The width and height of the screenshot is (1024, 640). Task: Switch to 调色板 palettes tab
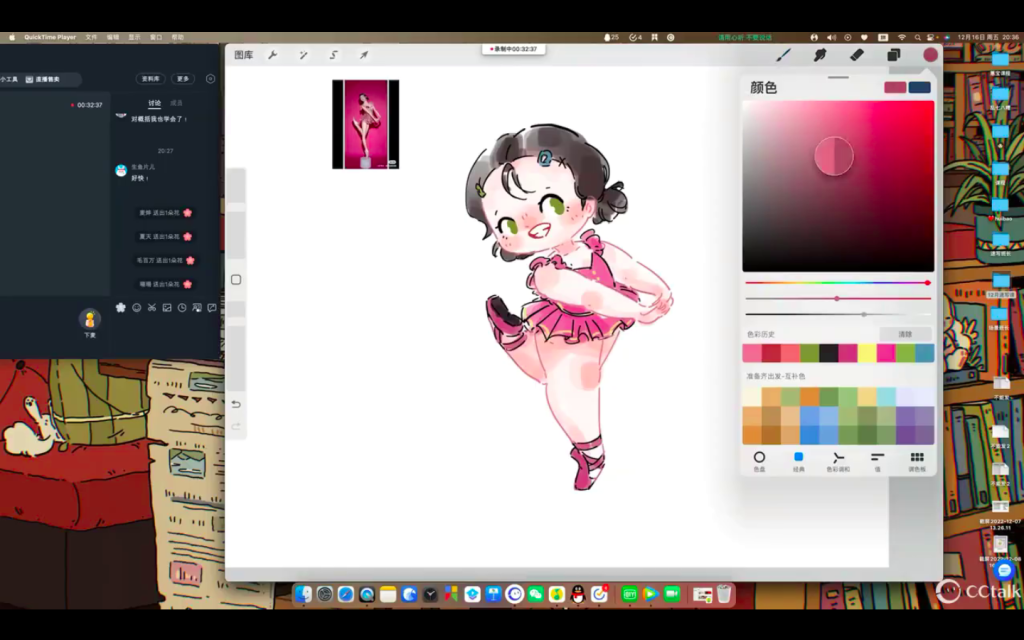pyautogui.click(x=916, y=460)
